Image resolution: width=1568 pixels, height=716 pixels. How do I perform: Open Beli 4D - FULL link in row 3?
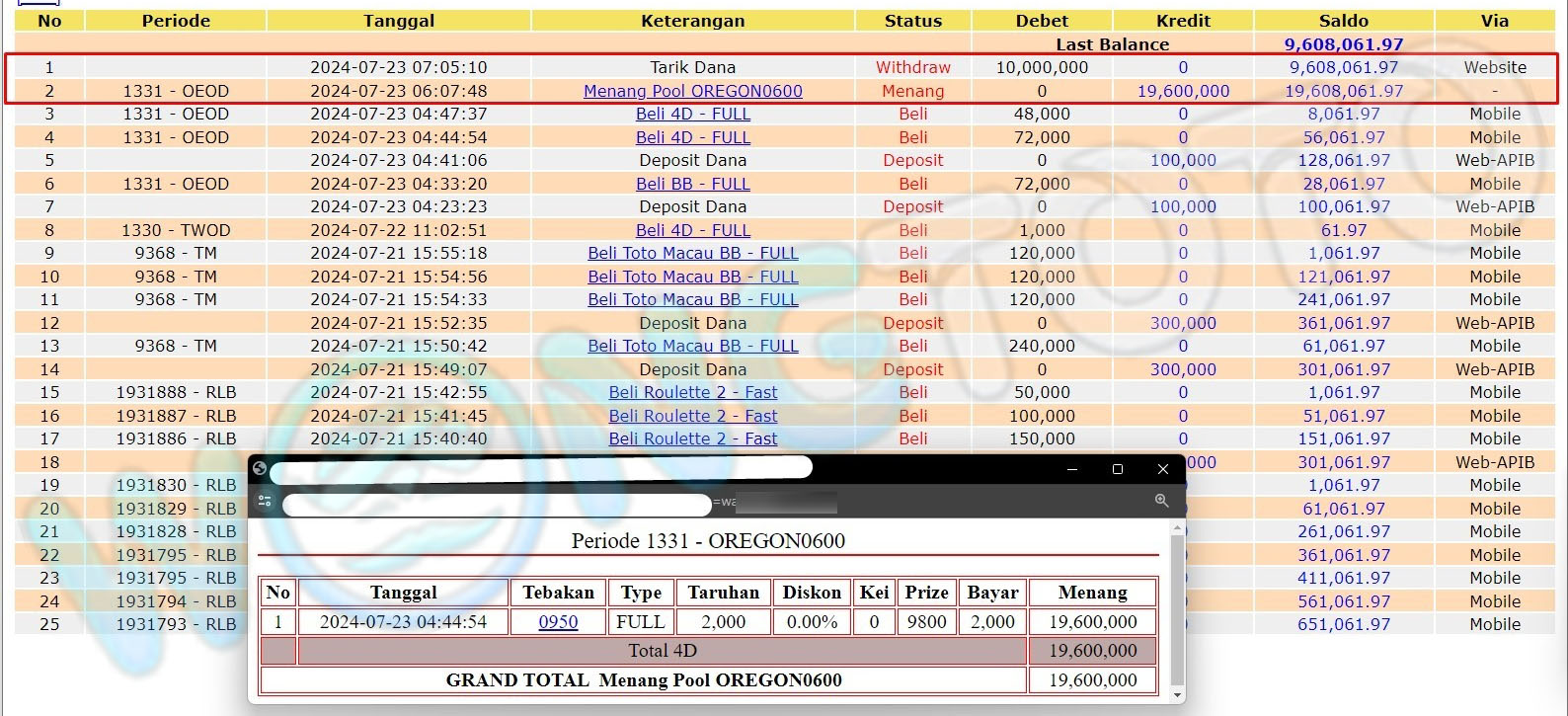tap(692, 114)
